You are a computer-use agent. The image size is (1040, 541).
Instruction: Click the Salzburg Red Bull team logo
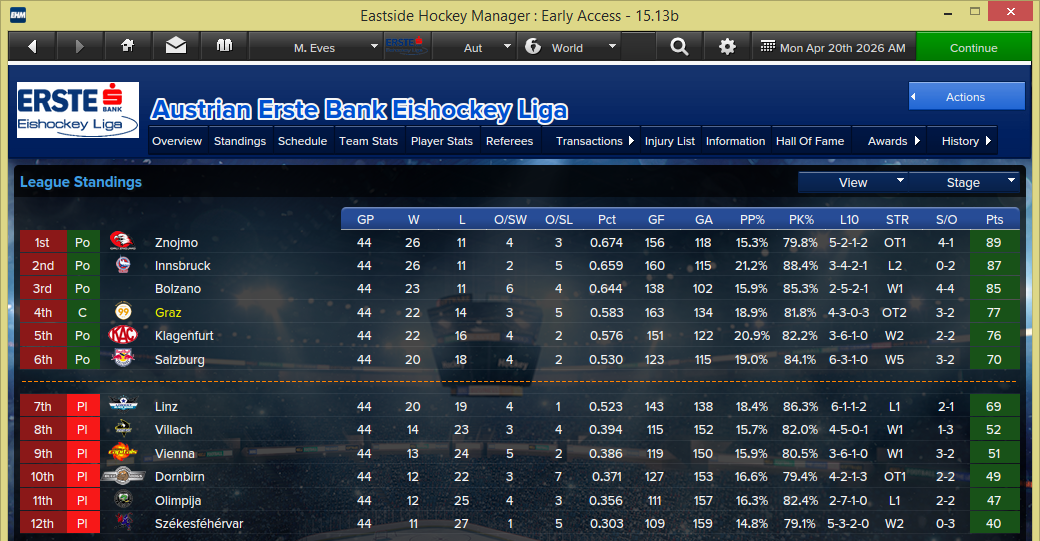click(123, 359)
